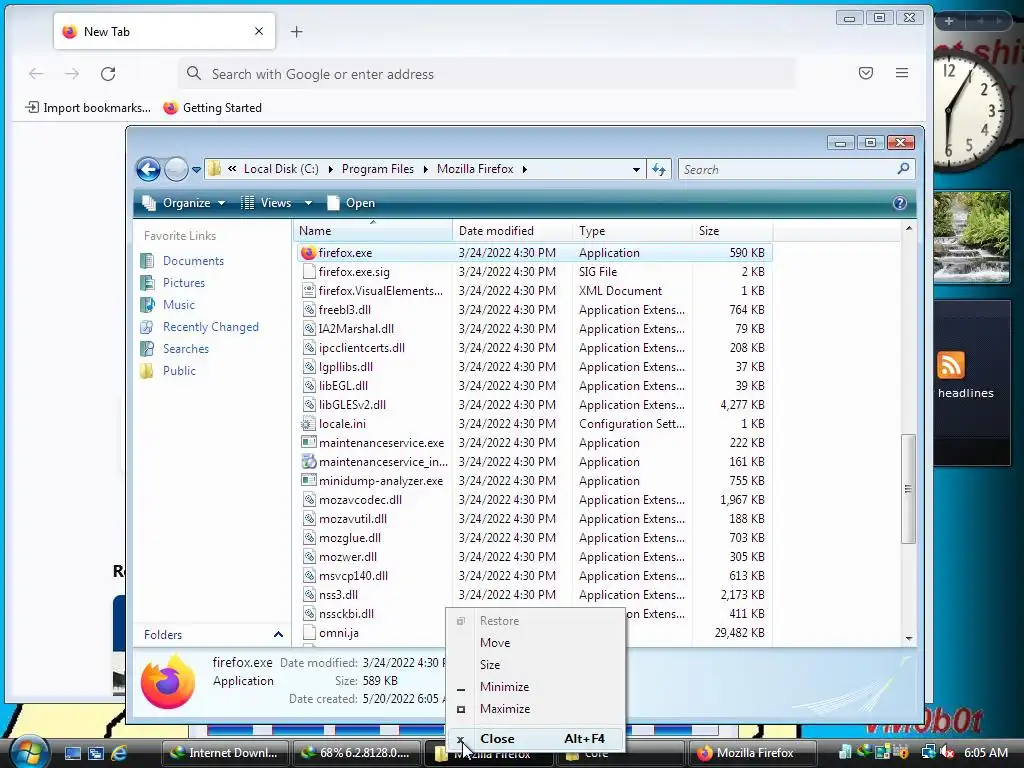Viewport: 1024px width, 768px height.
Task: Sort by the Name column header
Action: point(373,231)
